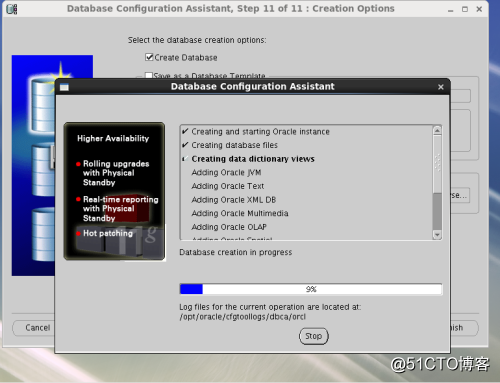Select 'Adding Oracle OLAP' row

pos(307,227)
